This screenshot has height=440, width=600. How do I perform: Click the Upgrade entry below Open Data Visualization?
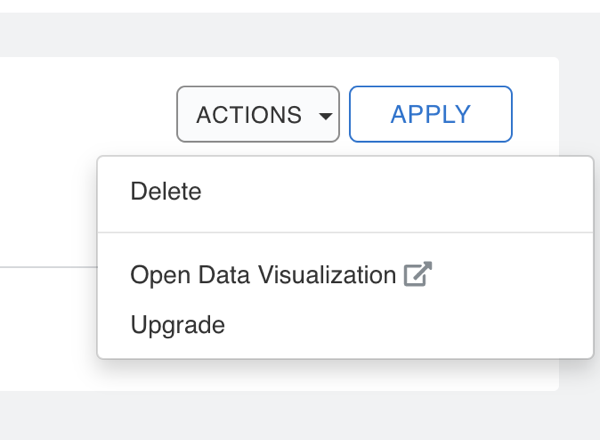point(178,325)
